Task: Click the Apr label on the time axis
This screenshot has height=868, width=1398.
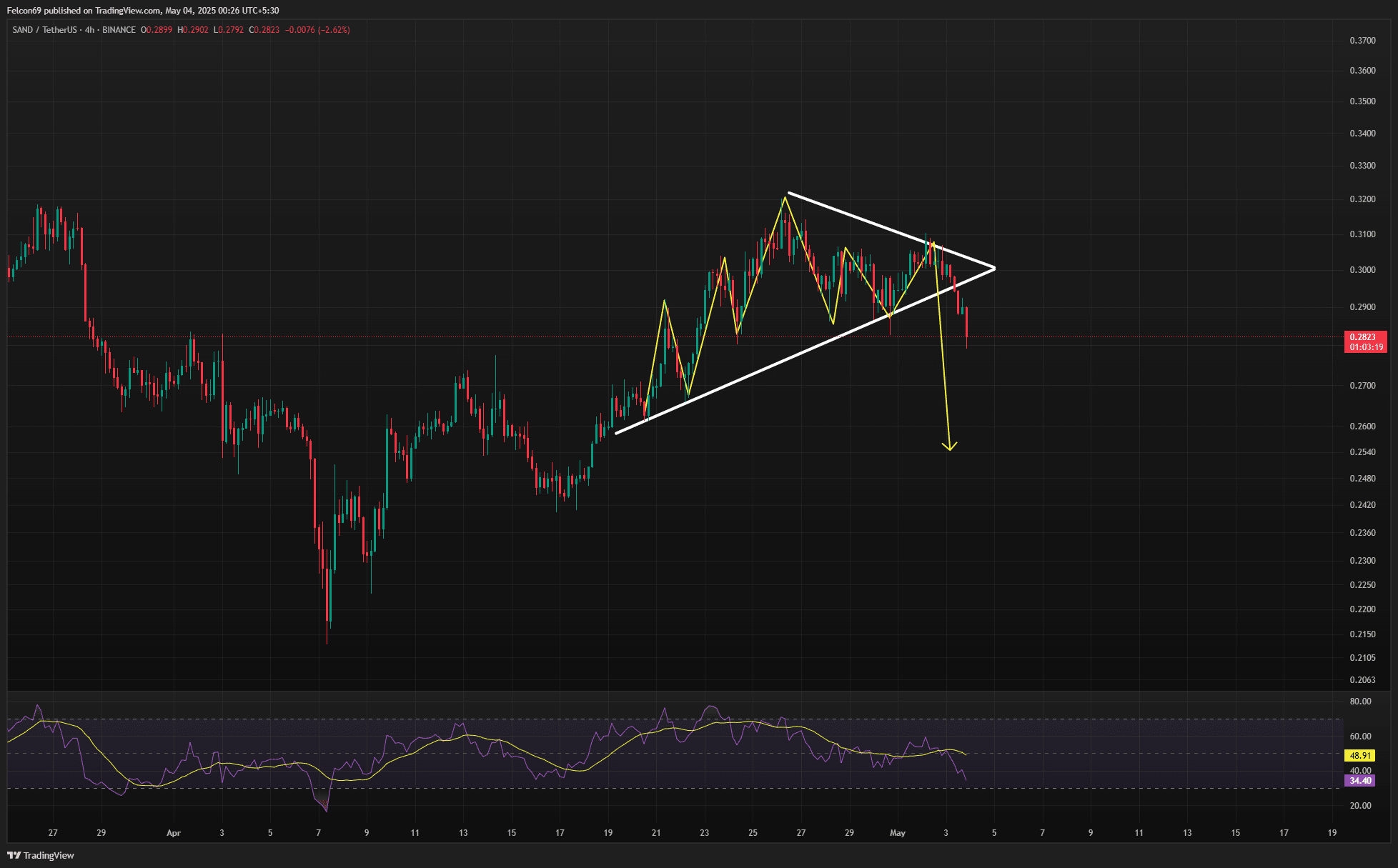Action: (173, 833)
